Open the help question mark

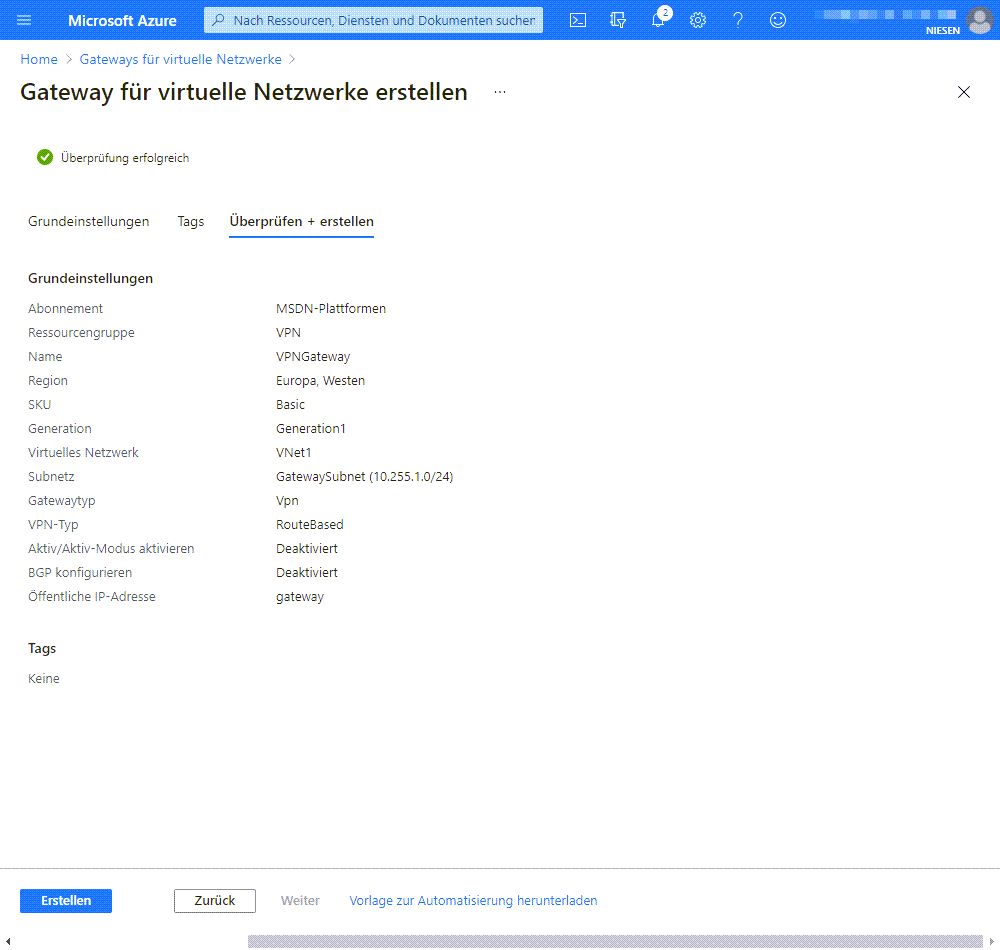click(x=738, y=20)
